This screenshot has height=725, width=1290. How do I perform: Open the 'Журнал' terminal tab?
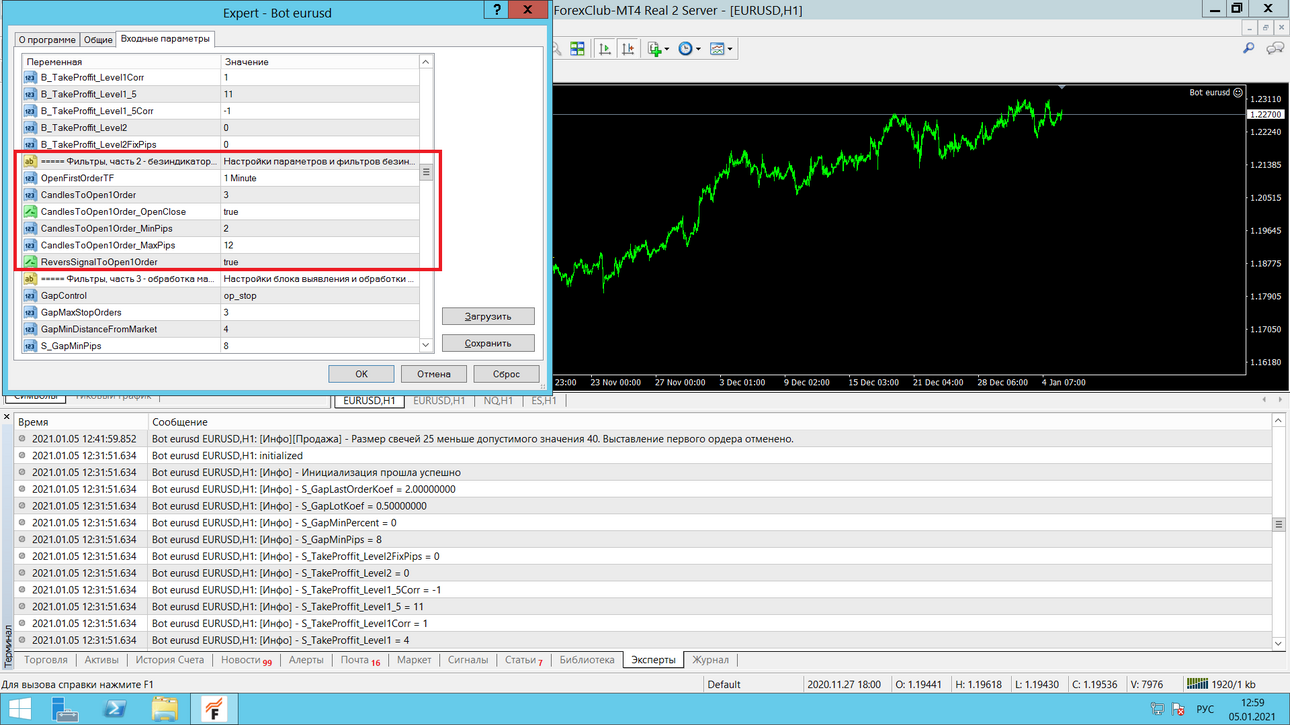[x=711, y=660]
